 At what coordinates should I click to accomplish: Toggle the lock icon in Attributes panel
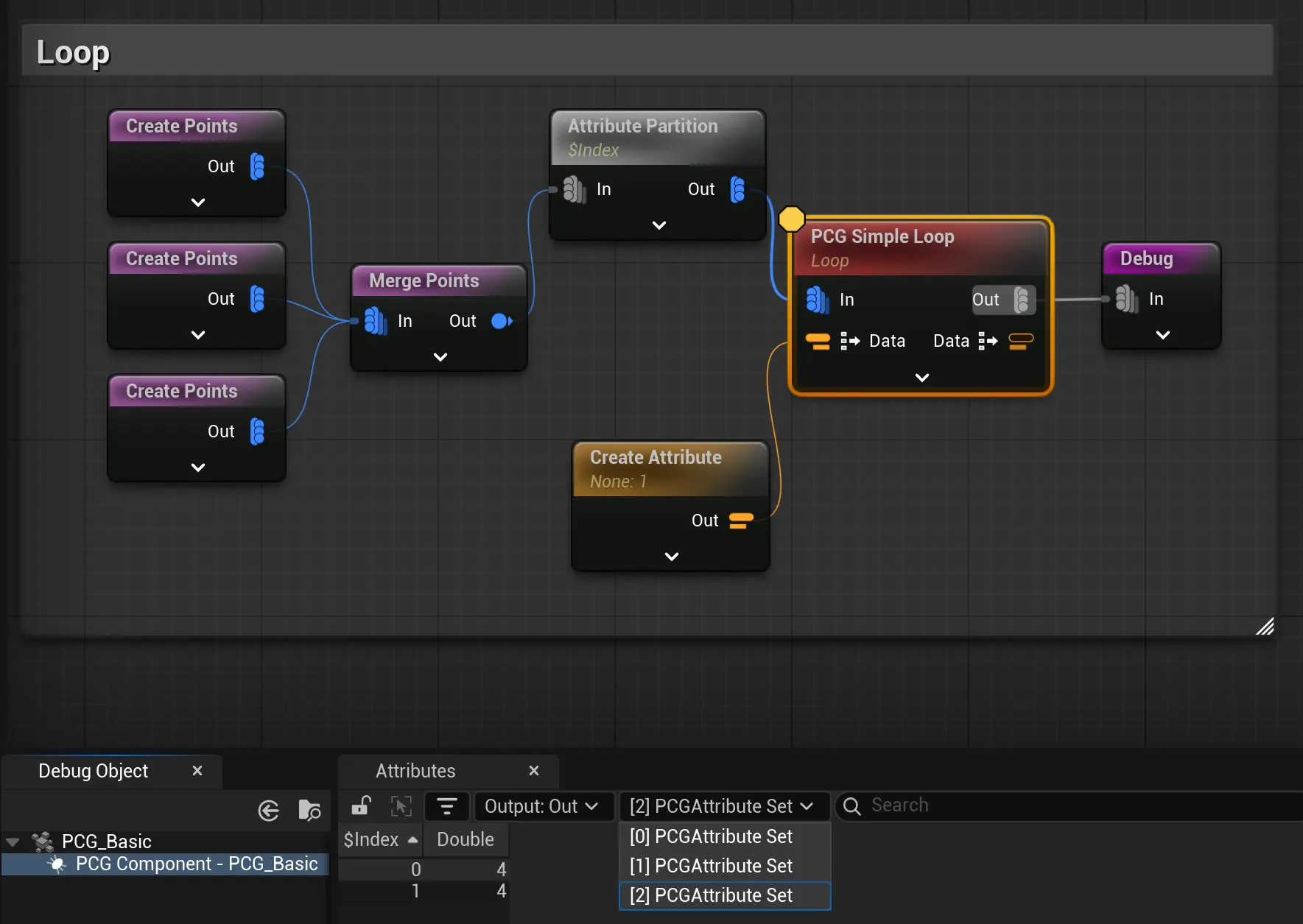click(x=361, y=806)
